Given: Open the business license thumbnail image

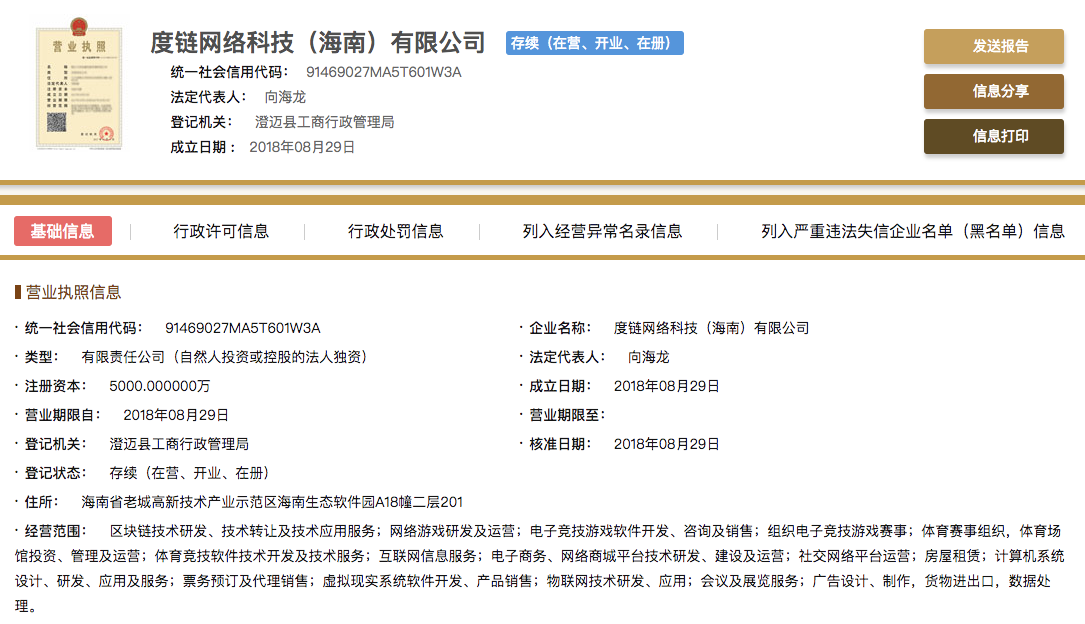Looking at the screenshot, I should [79, 83].
